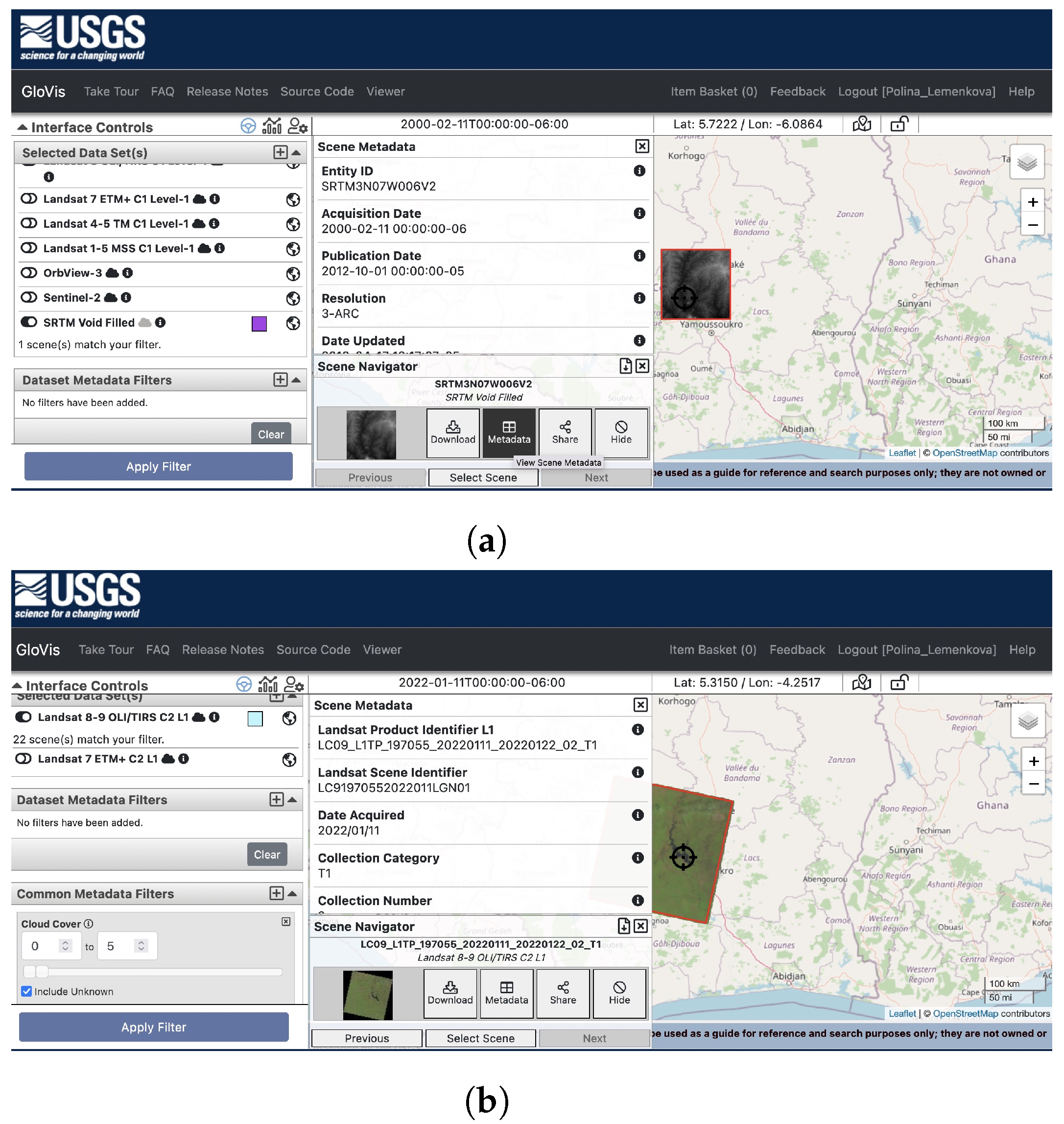Add a filter in Common Metadata Filters
The image size is (1064, 1124).
click(276, 894)
